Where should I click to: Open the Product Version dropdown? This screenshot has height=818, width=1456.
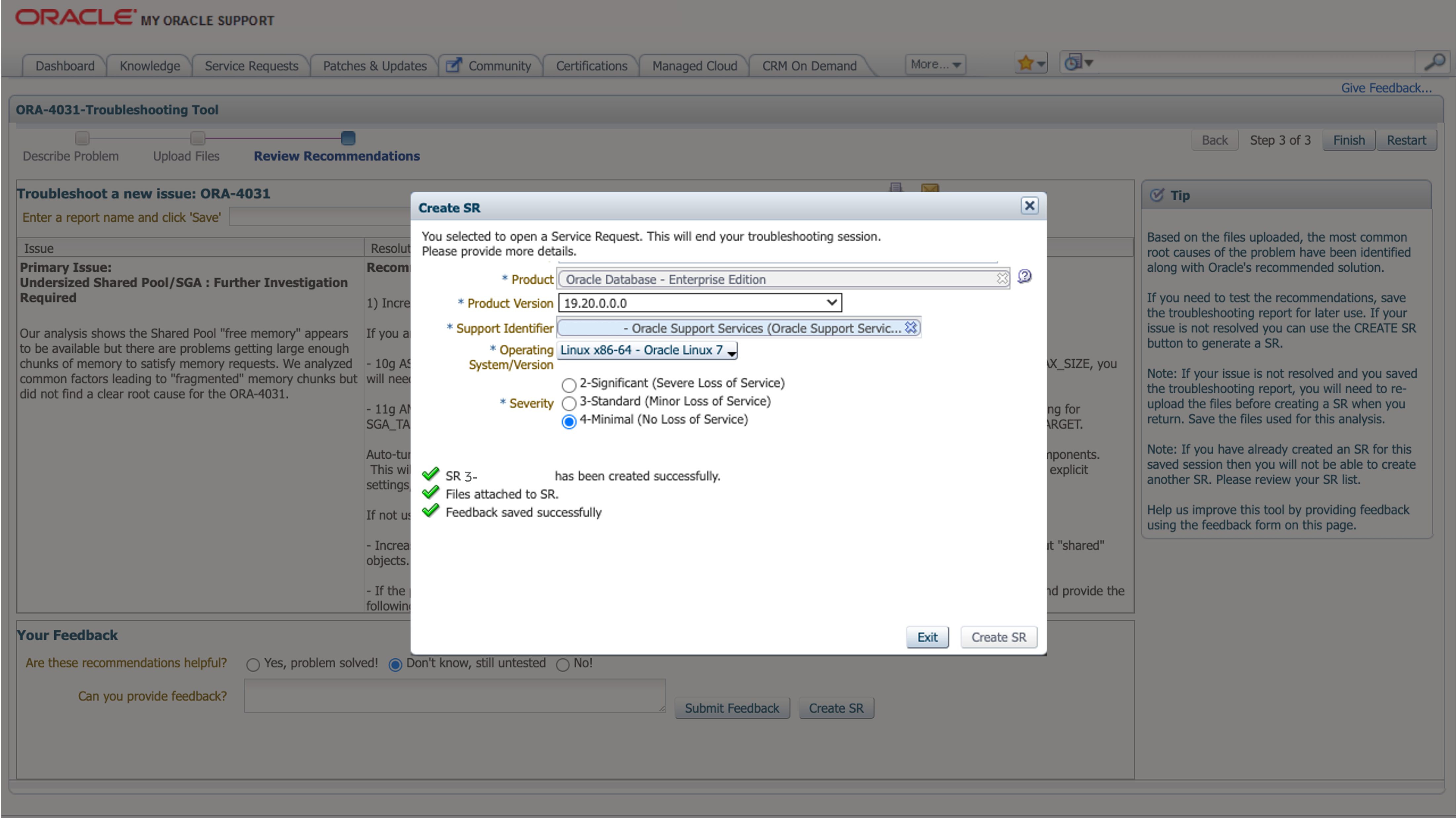click(700, 303)
